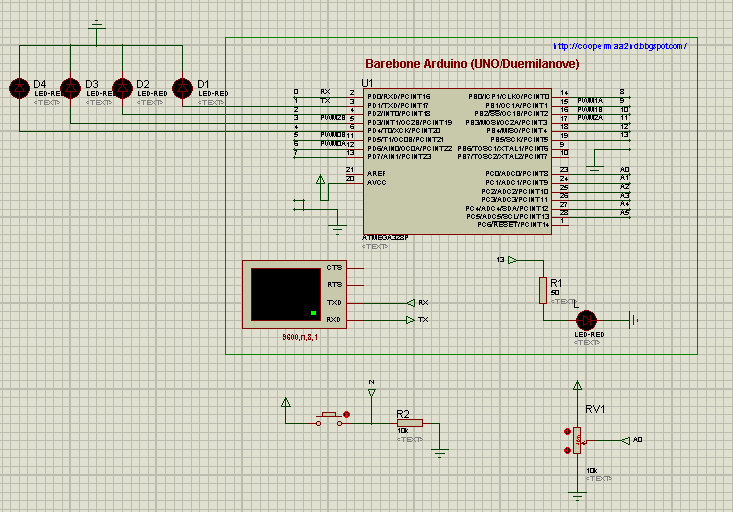Click the 13 input terminal above R1
This screenshot has height=512, width=733.
click(x=512, y=260)
